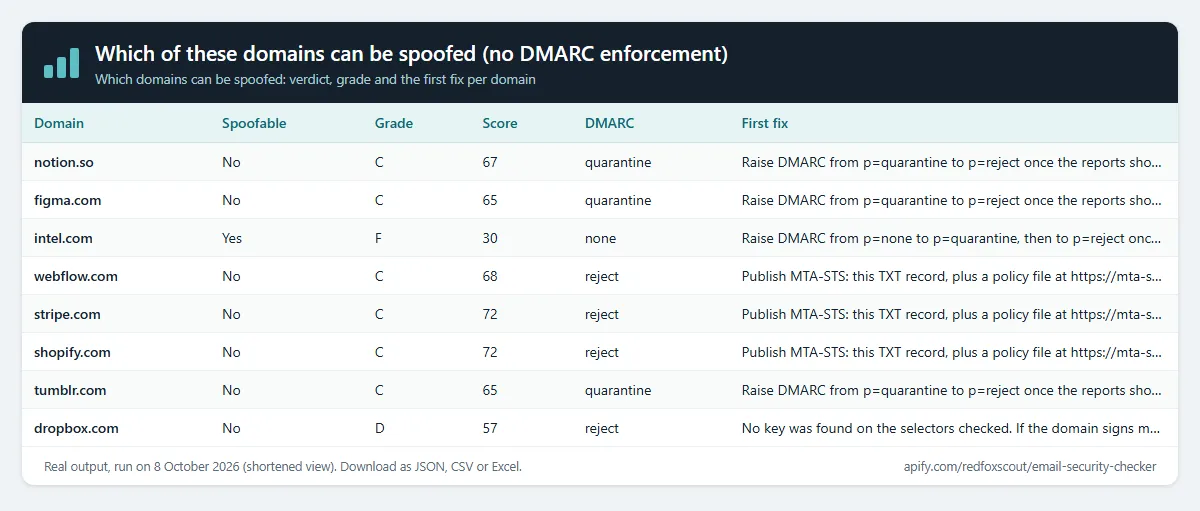
Task: Click DMARC reject value for webflow.com
Action: point(602,276)
